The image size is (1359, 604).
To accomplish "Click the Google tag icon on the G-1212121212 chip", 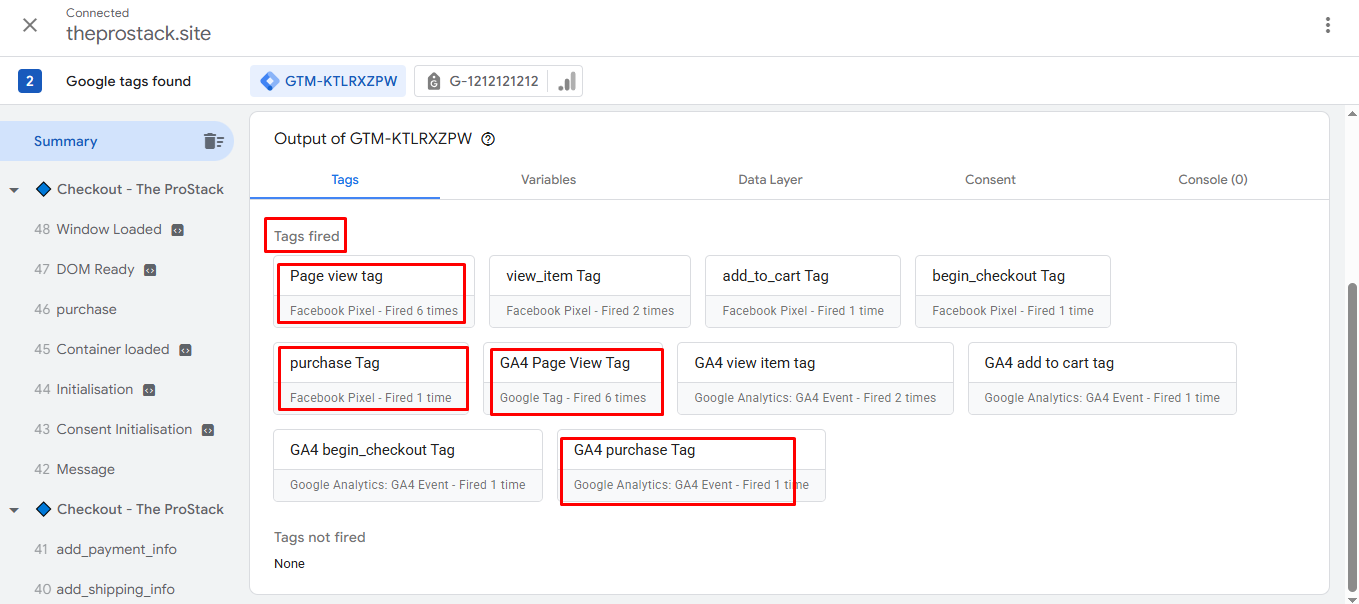I will tap(433, 81).
